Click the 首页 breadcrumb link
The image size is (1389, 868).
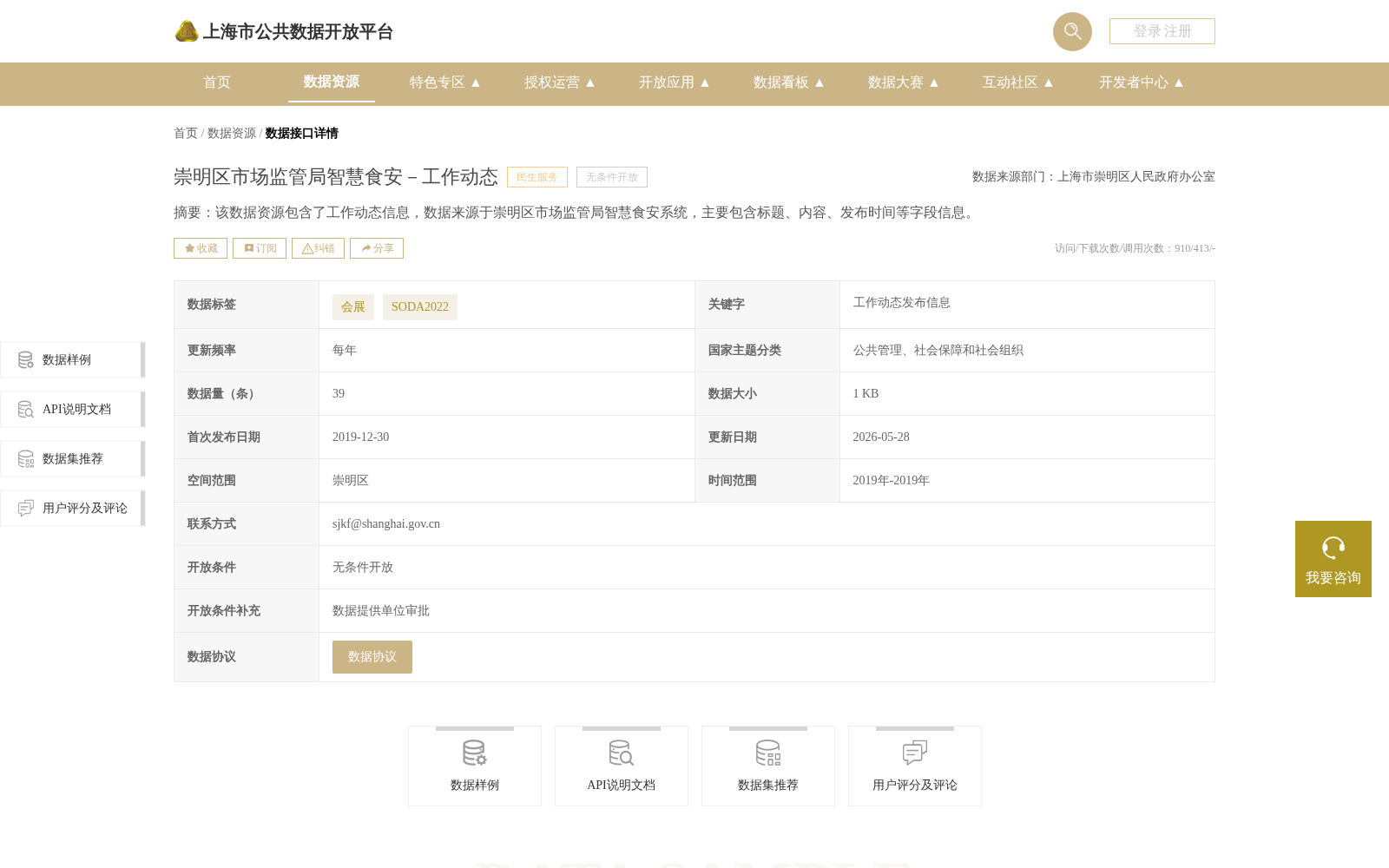[x=186, y=134]
